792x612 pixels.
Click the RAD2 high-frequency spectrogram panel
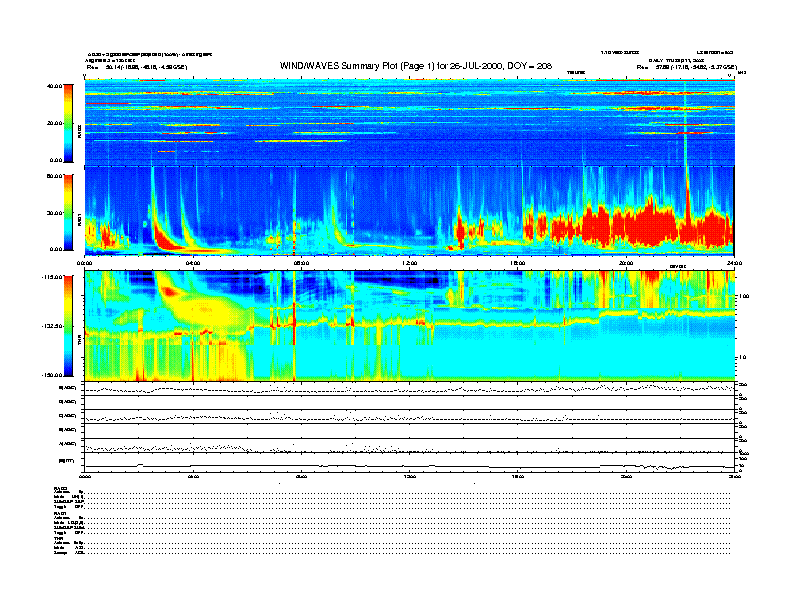410,122
